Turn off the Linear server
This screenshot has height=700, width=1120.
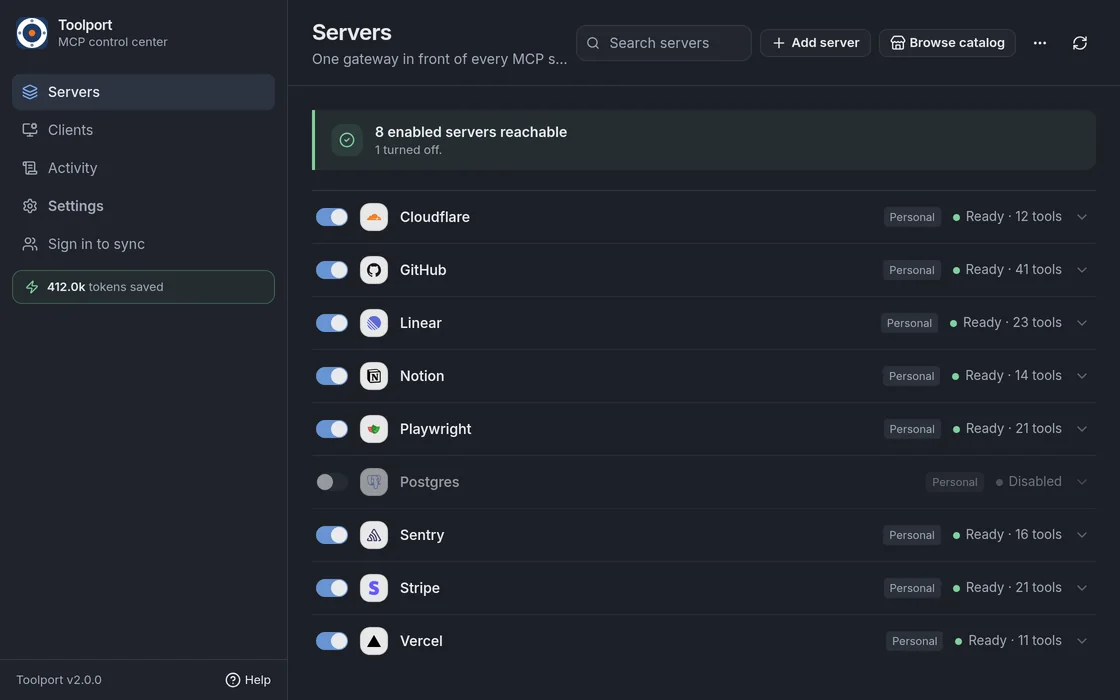331,323
